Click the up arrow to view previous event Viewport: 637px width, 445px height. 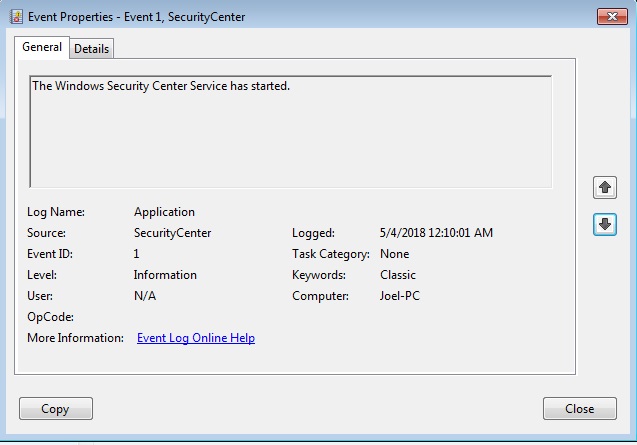(x=604, y=187)
